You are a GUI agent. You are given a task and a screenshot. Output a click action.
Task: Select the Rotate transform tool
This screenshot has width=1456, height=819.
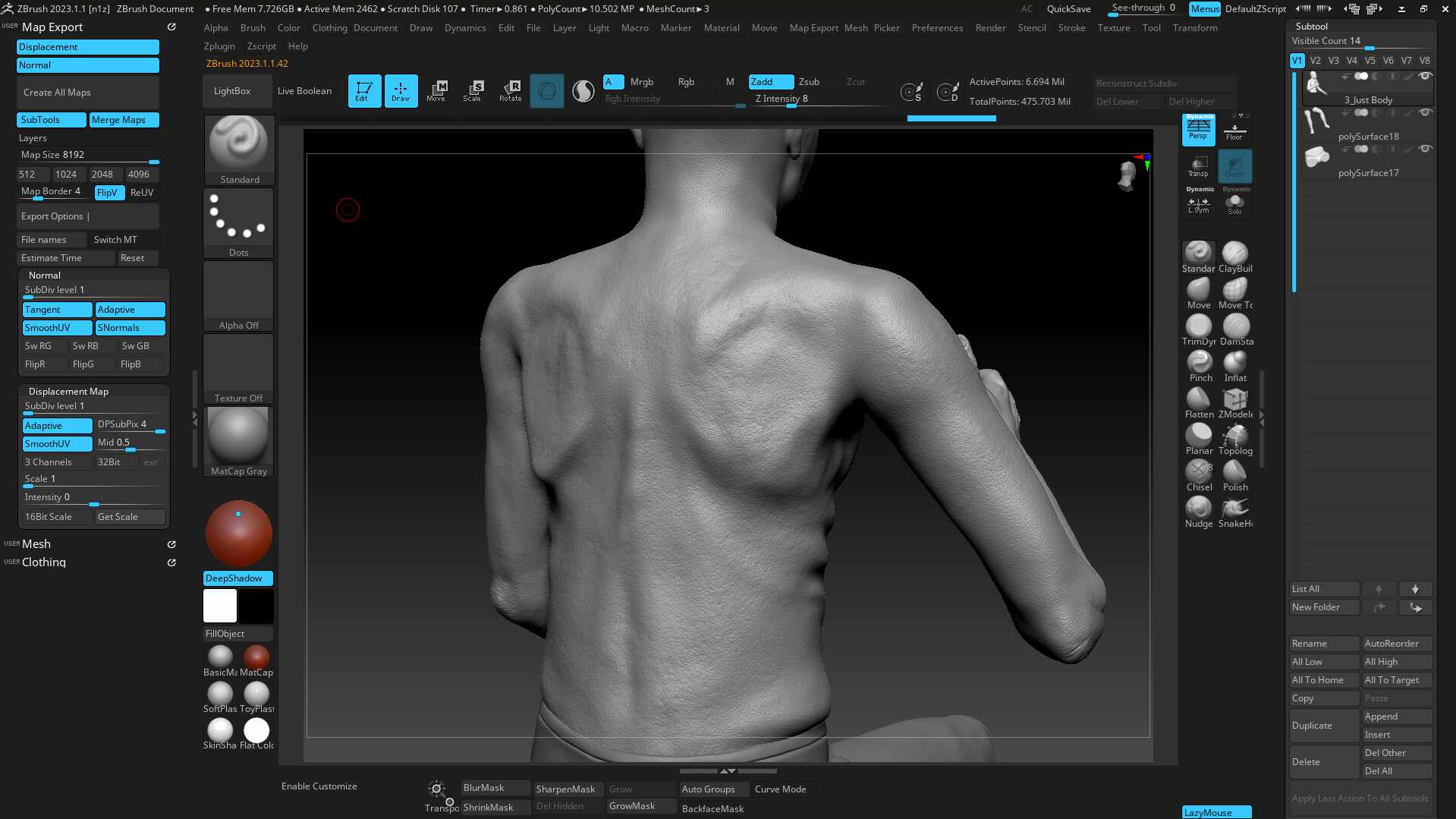point(510,91)
